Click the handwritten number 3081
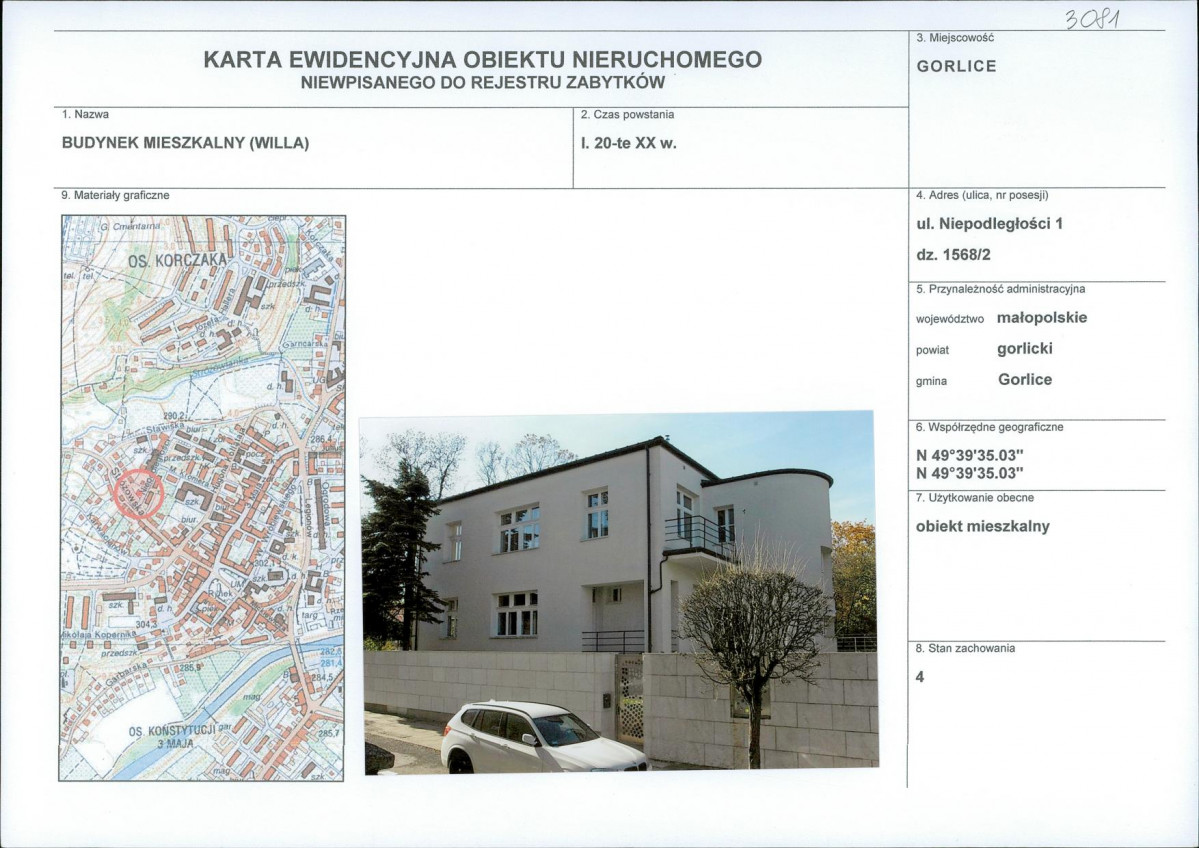This screenshot has height=848, width=1199. pyautogui.click(x=1092, y=16)
